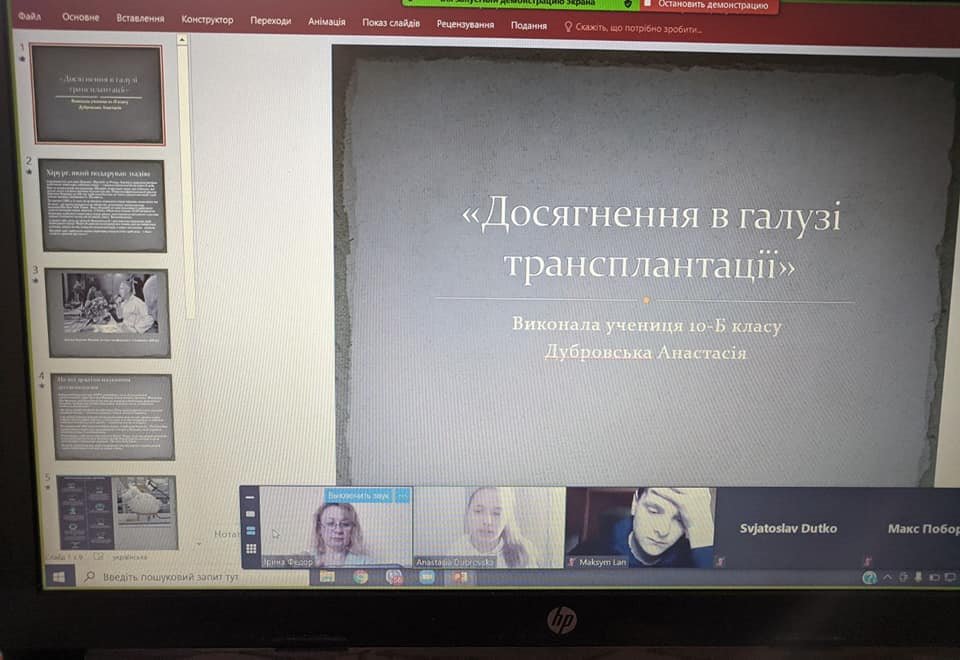Open the Конструктор ribbon tab
The height and width of the screenshot is (660, 960).
click(x=207, y=20)
